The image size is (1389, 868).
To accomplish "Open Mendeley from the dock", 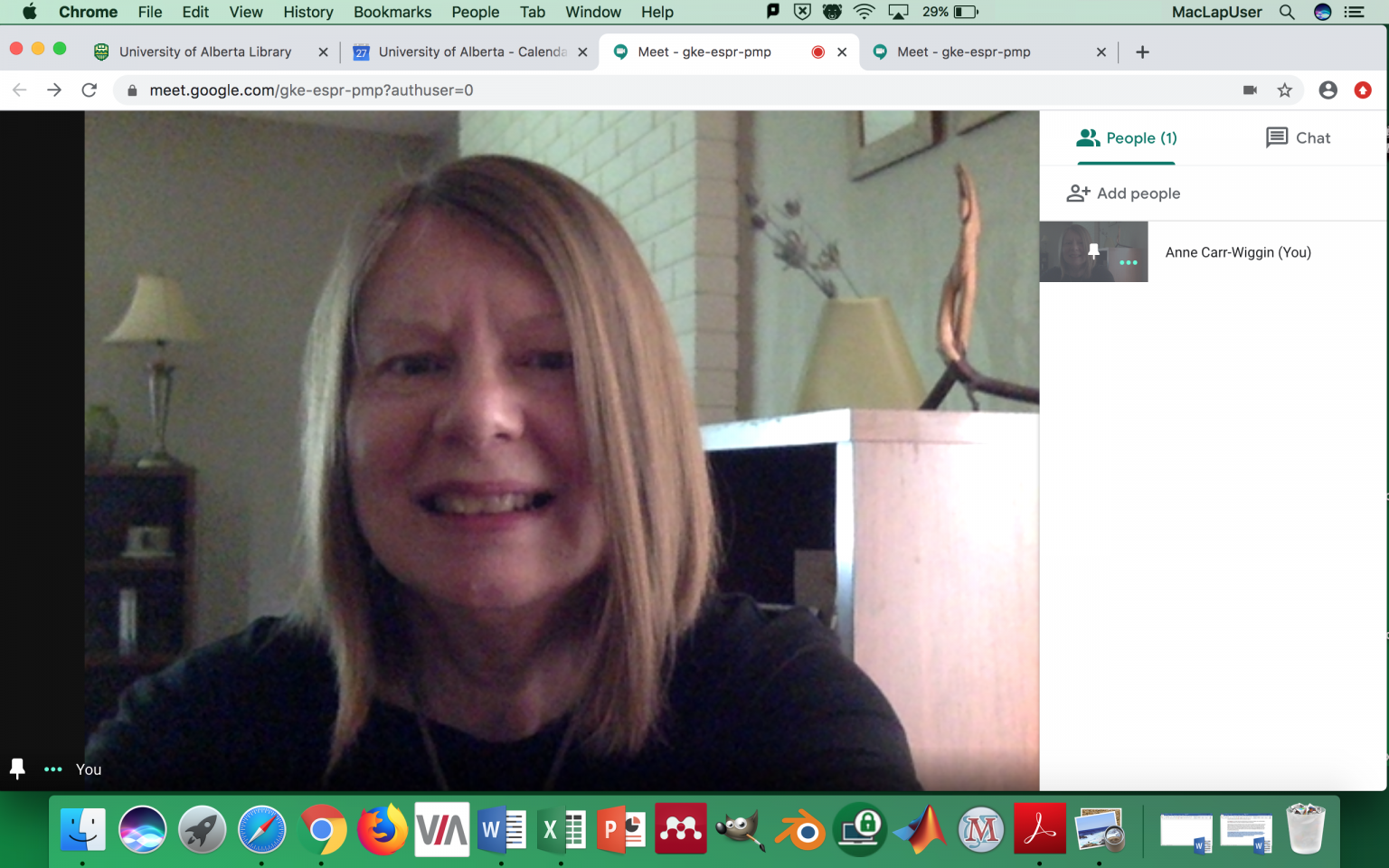I will (x=680, y=828).
